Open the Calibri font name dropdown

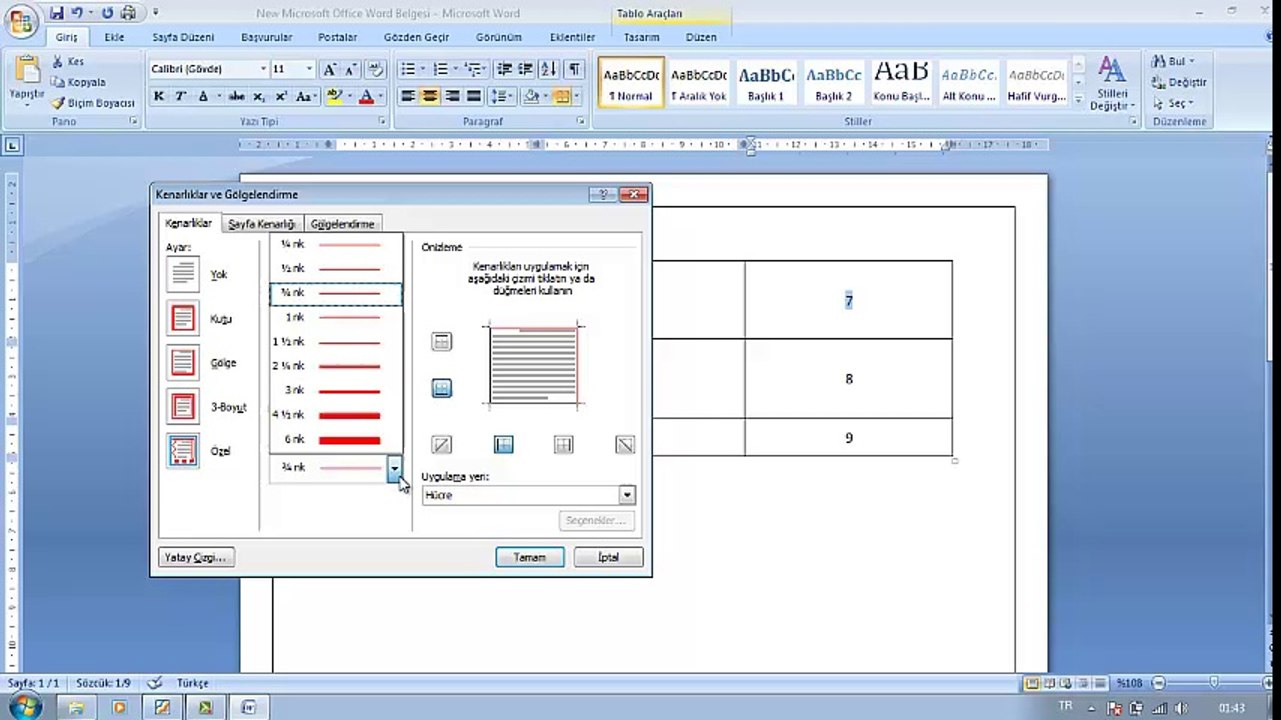click(264, 69)
